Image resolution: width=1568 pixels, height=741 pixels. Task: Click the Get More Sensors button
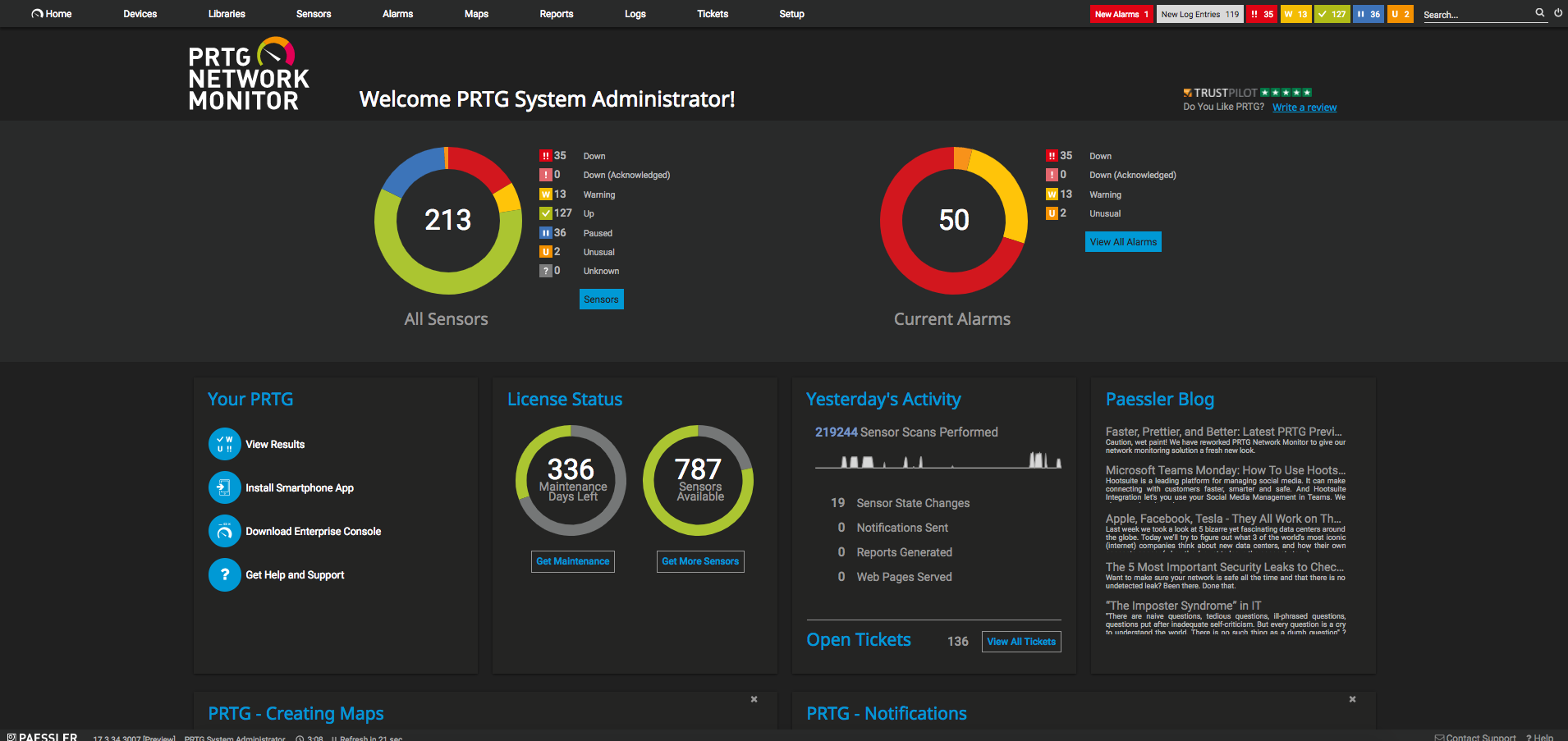[x=700, y=561]
